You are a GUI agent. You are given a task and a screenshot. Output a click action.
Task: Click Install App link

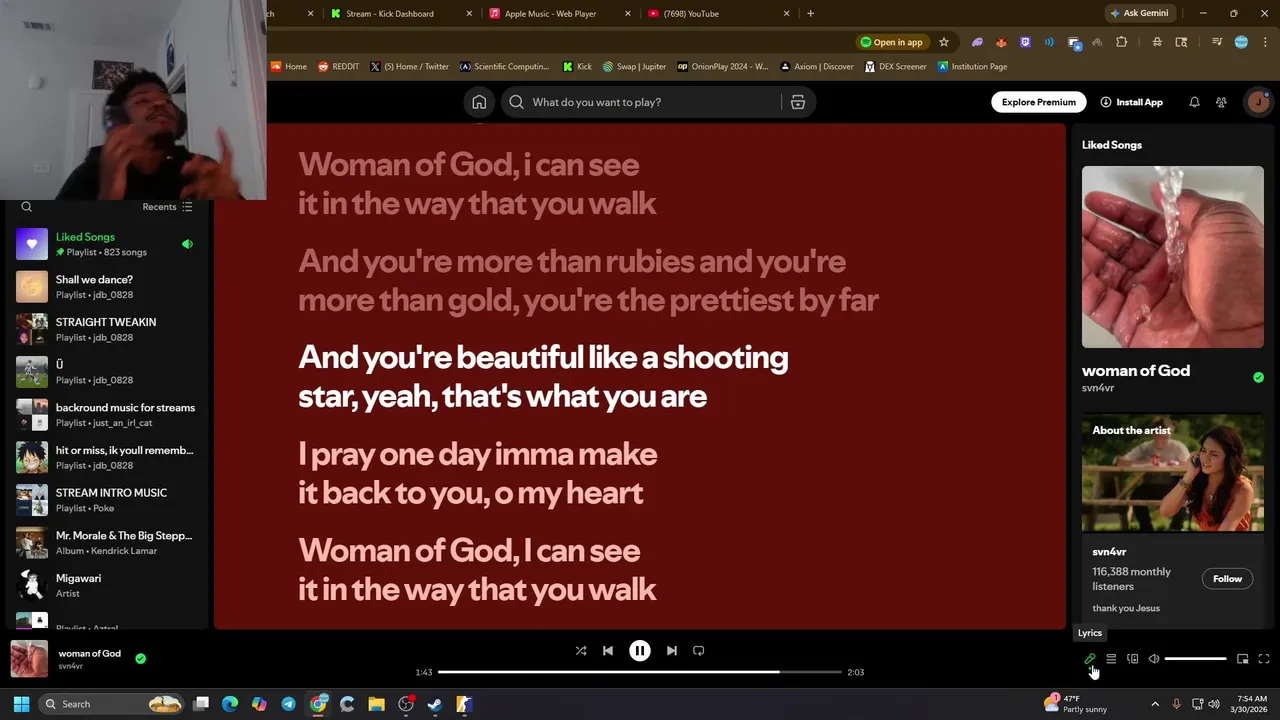[1131, 102]
